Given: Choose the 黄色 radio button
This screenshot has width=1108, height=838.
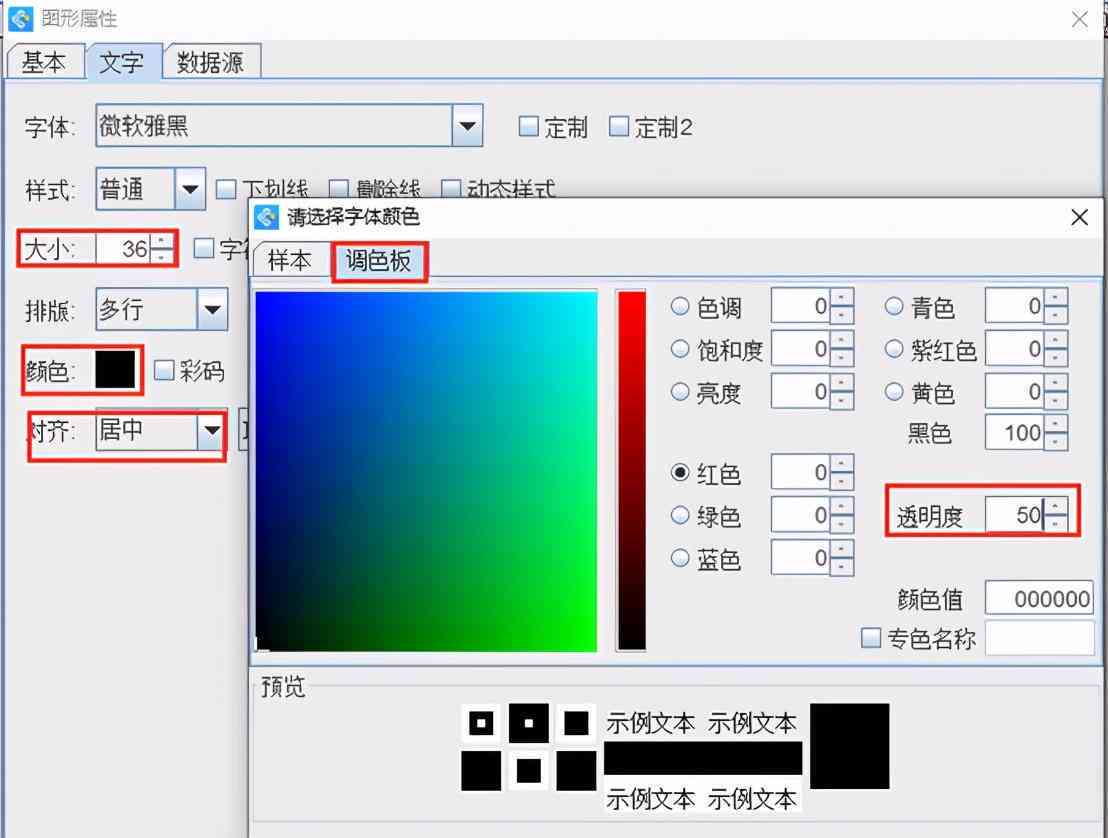Looking at the screenshot, I should tap(894, 391).
